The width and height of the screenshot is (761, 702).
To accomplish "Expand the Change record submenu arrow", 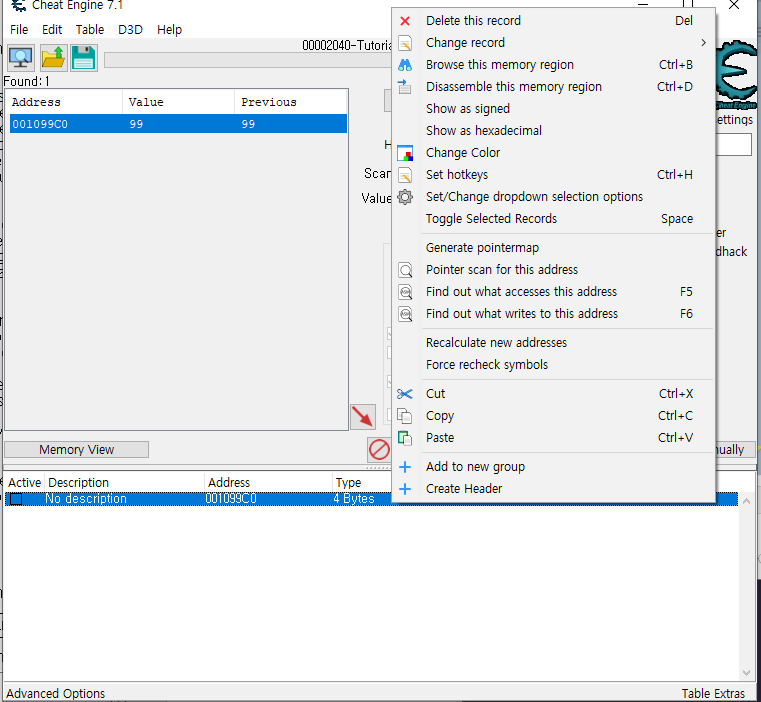I will click(x=703, y=43).
